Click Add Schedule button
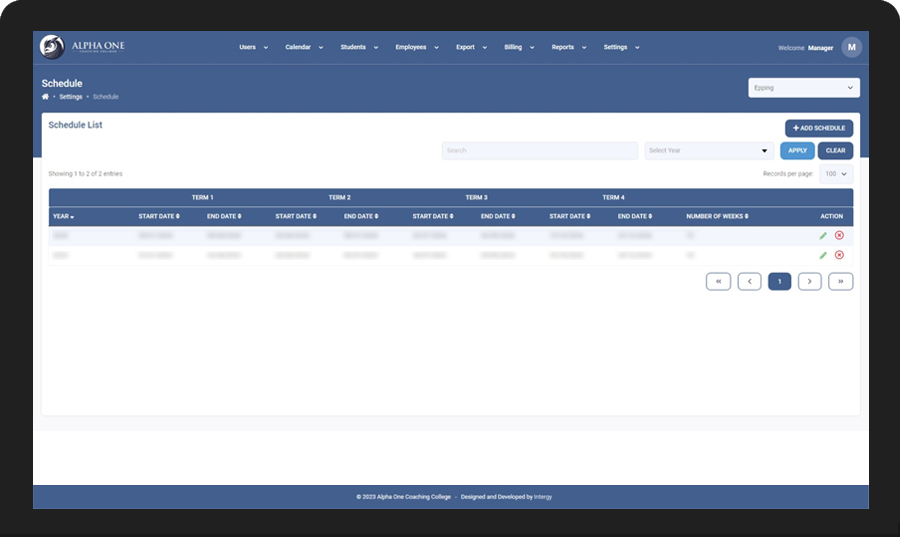This screenshot has height=537, width=900. pyautogui.click(x=818, y=128)
